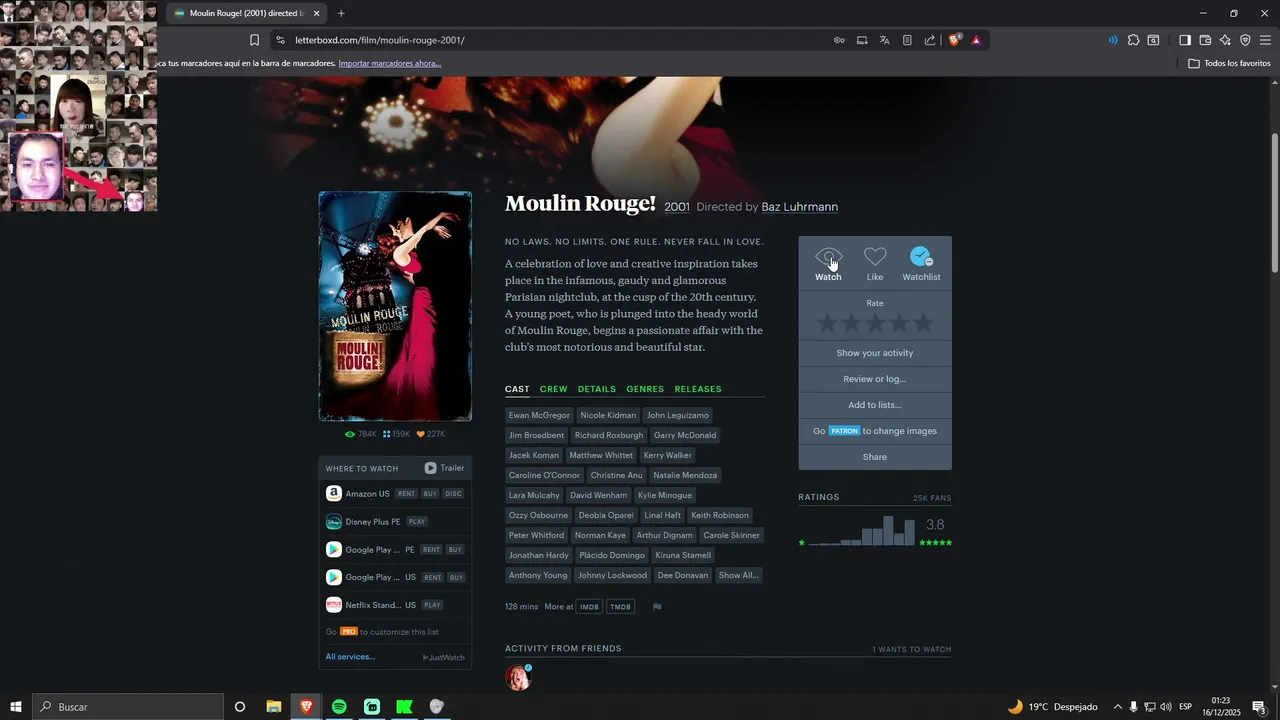View 159K lists count
Image resolution: width=1280 pixels, height=720 pixels.
pos(397,434)
